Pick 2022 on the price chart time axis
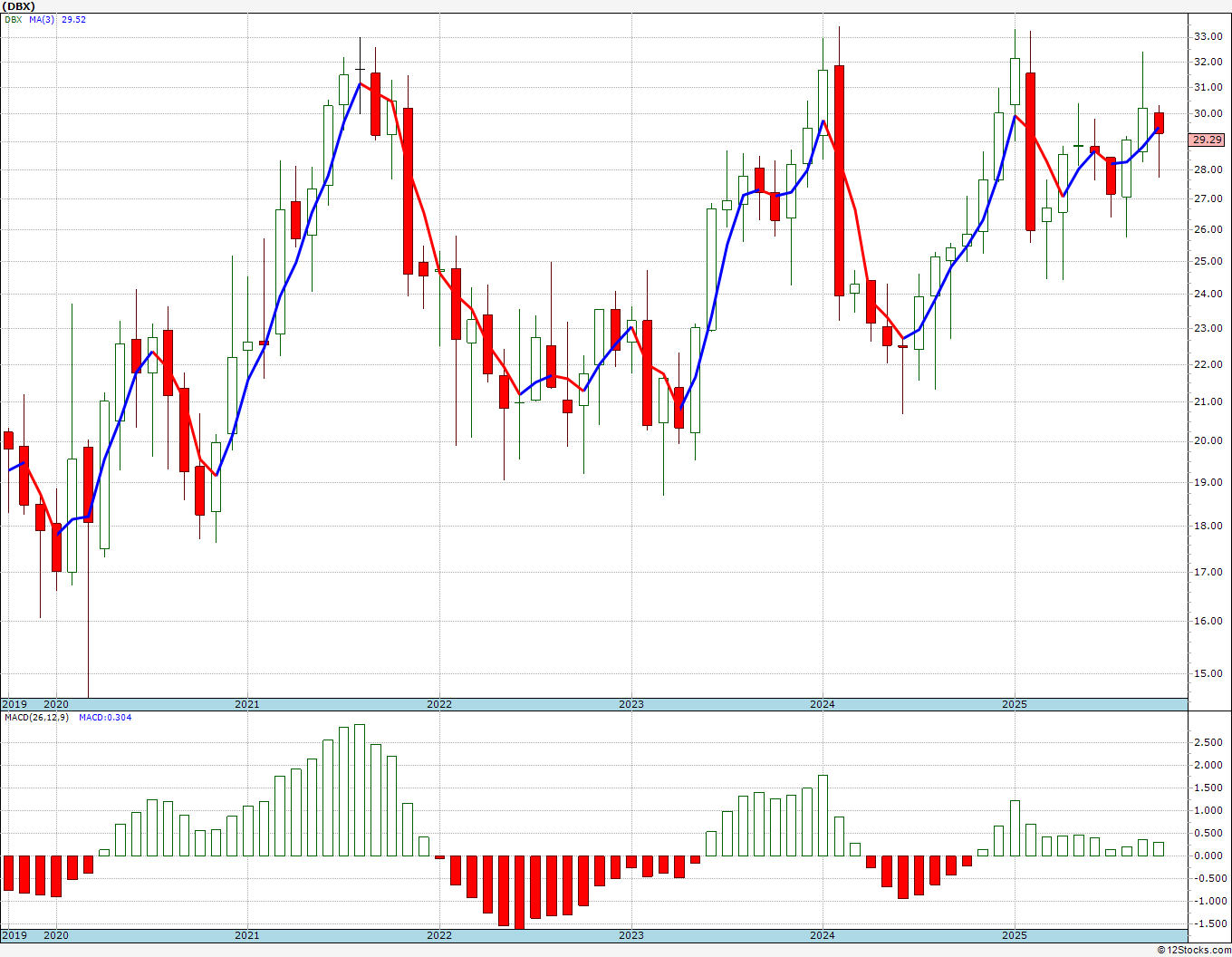Screen dimensions: 1232x957 tap(439, 704)
